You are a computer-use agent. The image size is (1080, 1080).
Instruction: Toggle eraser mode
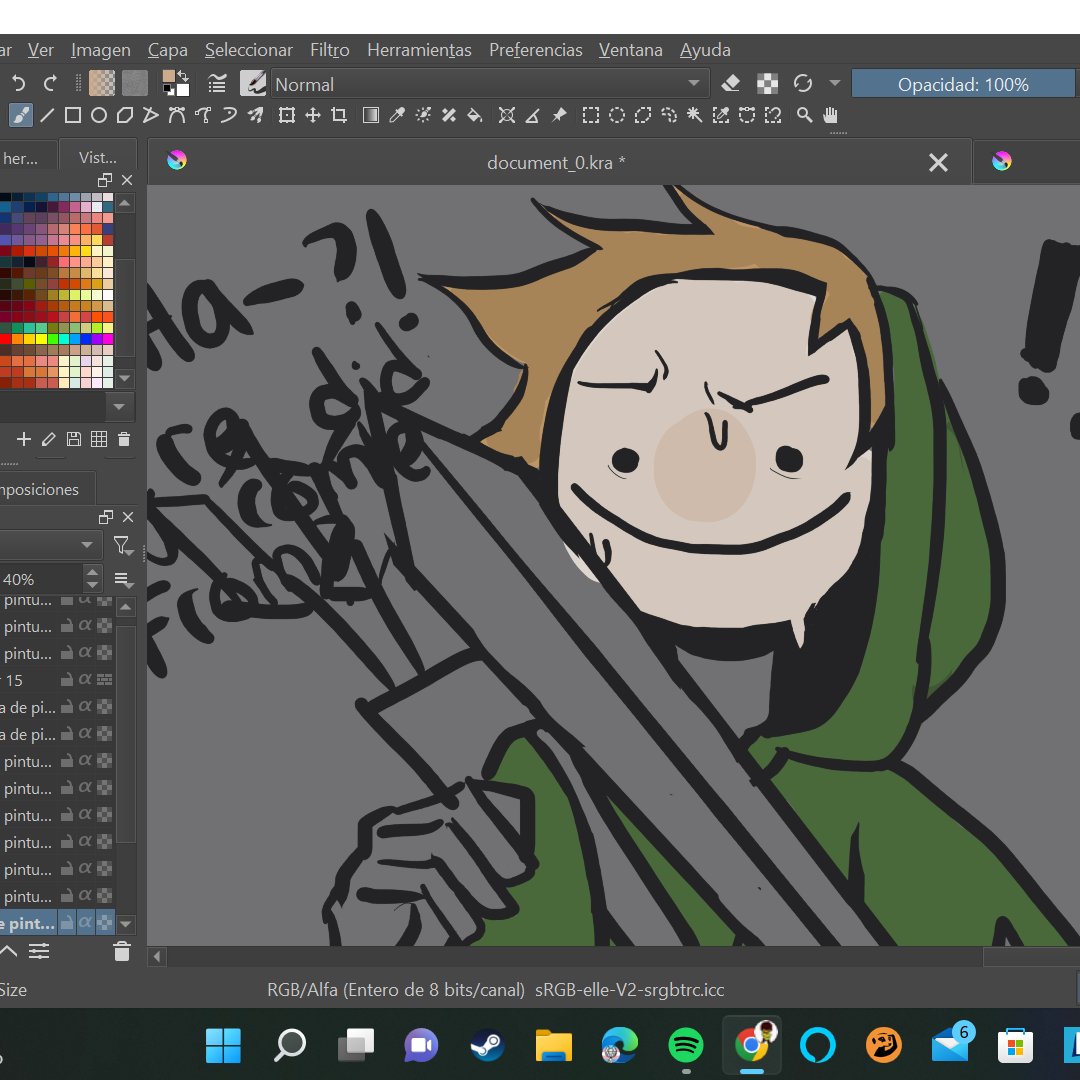point(730,83)
